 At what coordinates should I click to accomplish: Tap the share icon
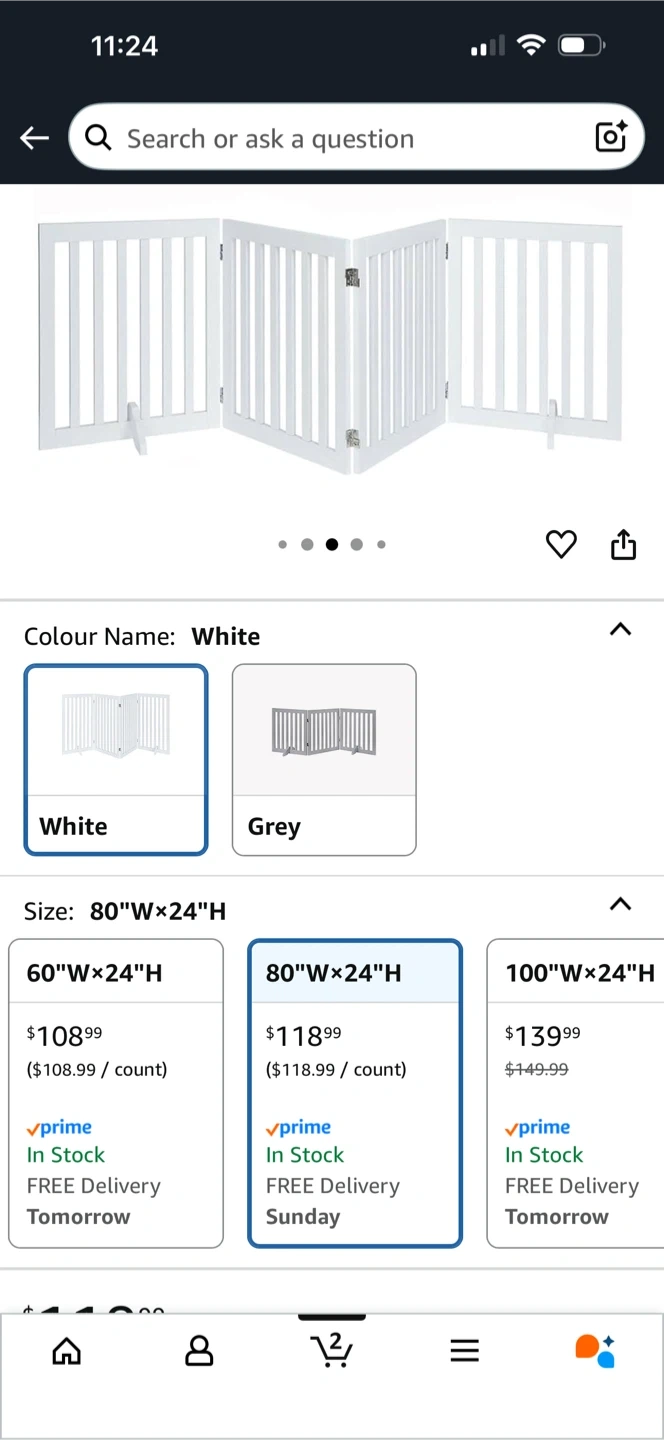[623, 545]
